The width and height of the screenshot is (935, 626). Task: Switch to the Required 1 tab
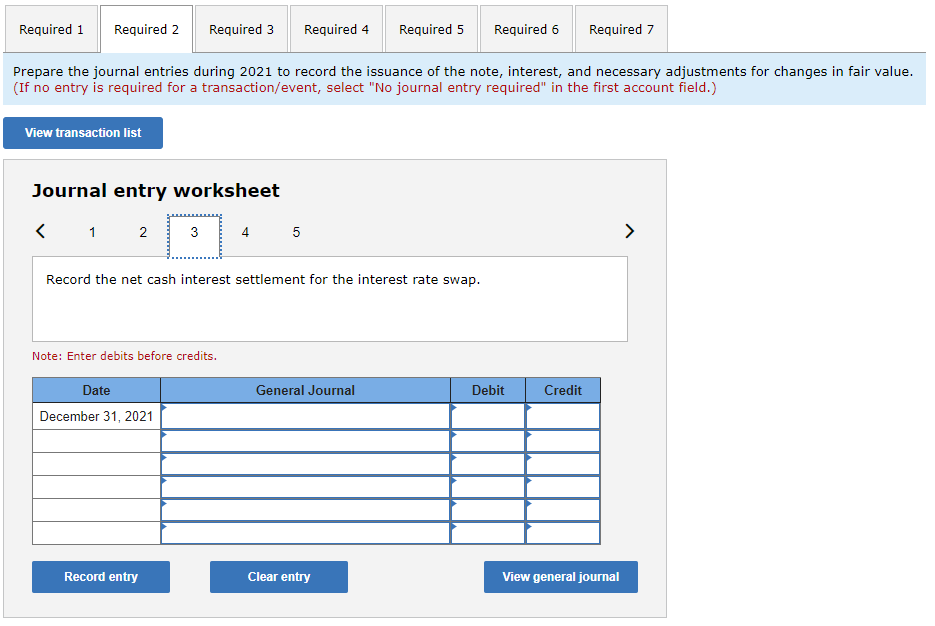click(x=51, y=29)
